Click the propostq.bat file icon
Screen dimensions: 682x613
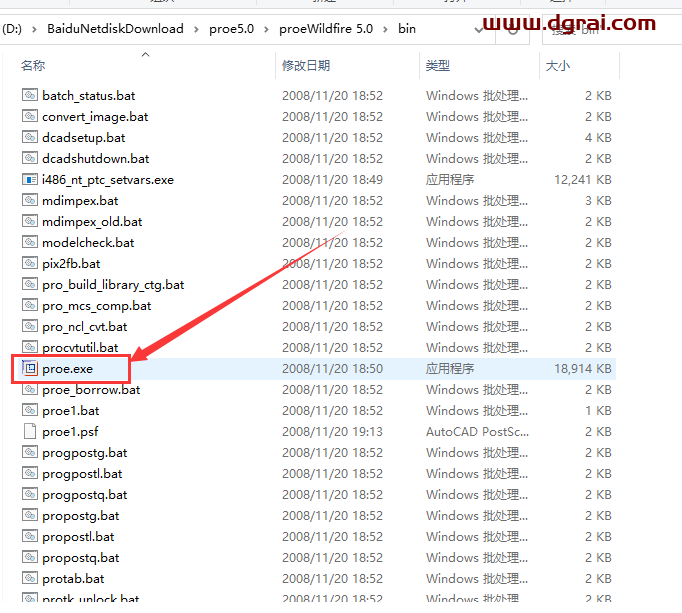[x=30, y=557]
